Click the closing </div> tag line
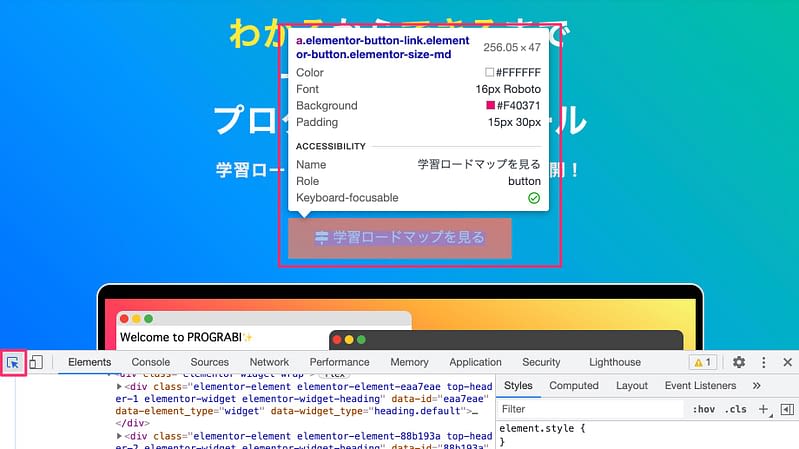Viewport: 799px width, 449px height. pyautogui.click(x=132, y=424)
